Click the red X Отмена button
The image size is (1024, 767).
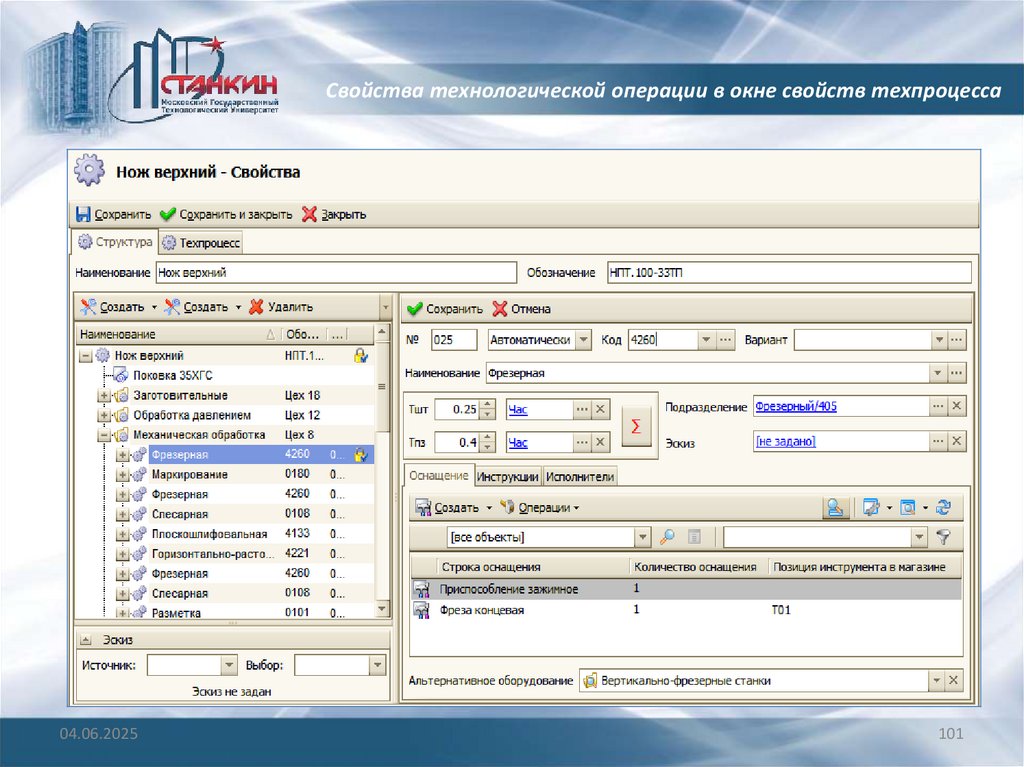pos(521,309)
